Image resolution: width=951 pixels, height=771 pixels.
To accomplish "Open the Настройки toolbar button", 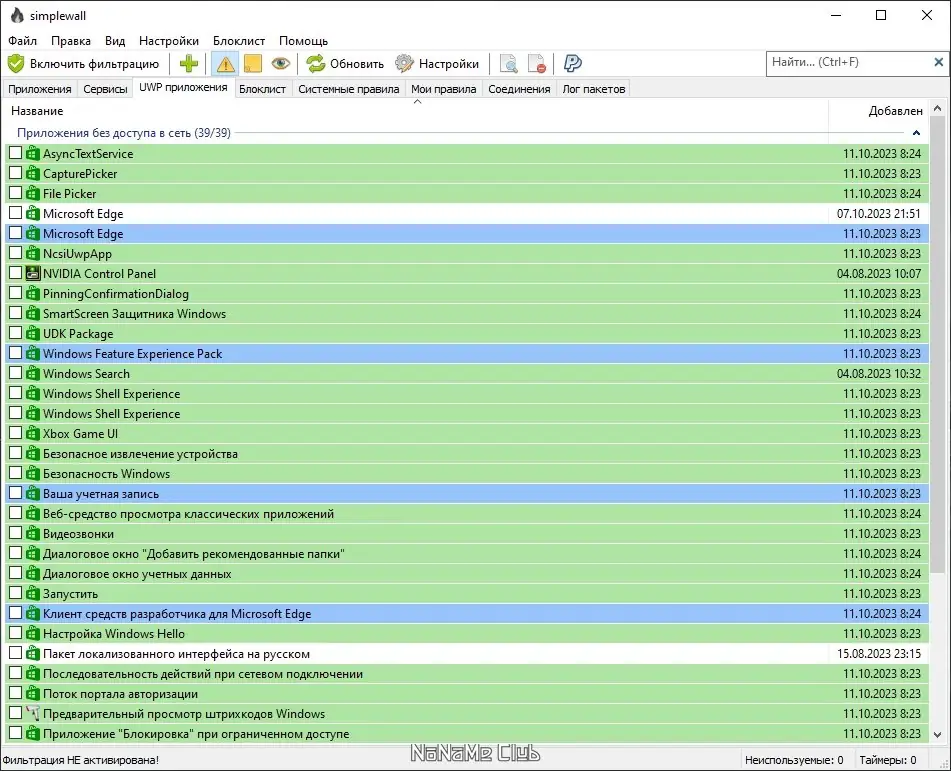I will (x=437, y=63).
